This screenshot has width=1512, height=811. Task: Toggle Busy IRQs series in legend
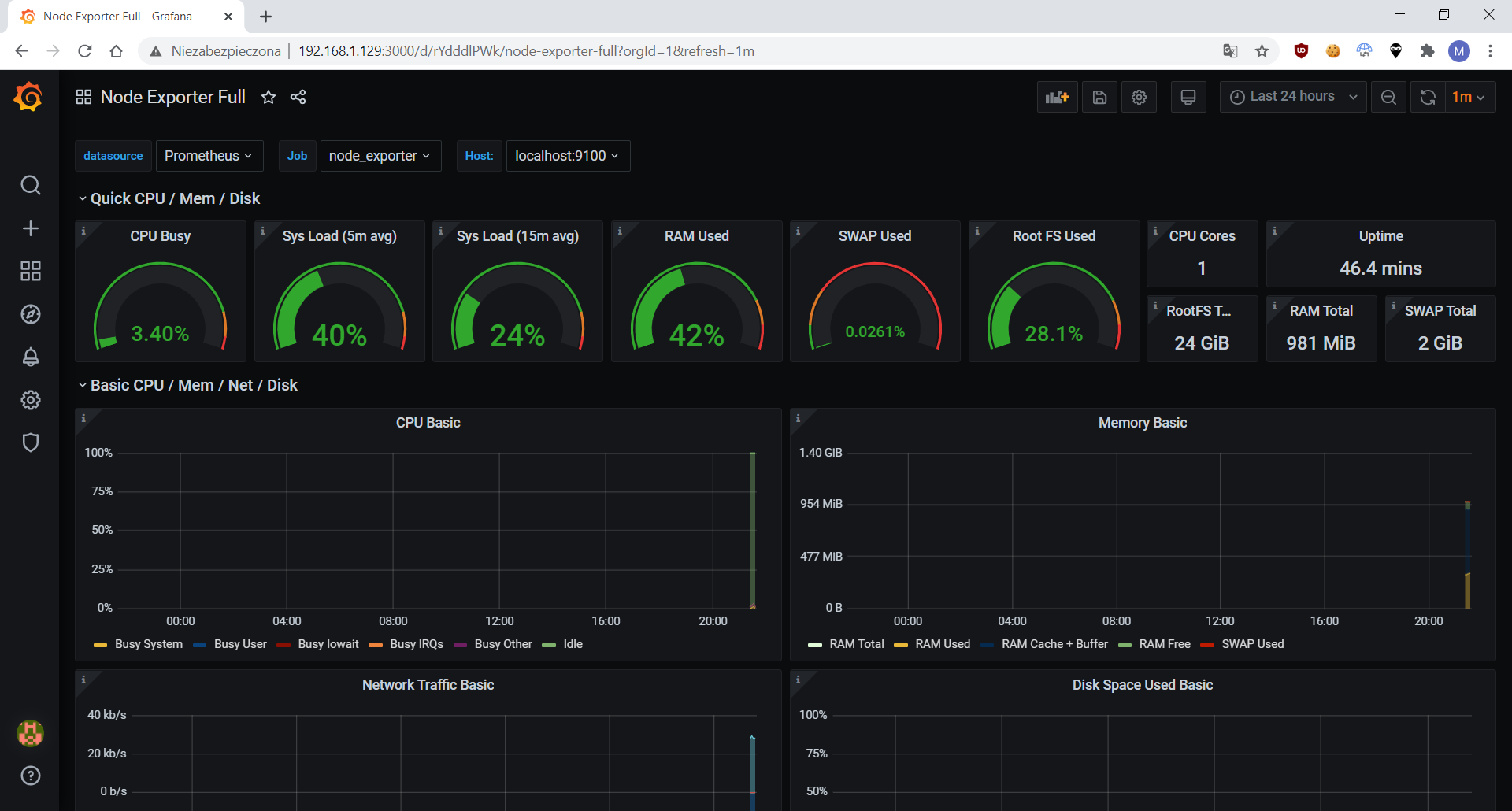[417, 644]
